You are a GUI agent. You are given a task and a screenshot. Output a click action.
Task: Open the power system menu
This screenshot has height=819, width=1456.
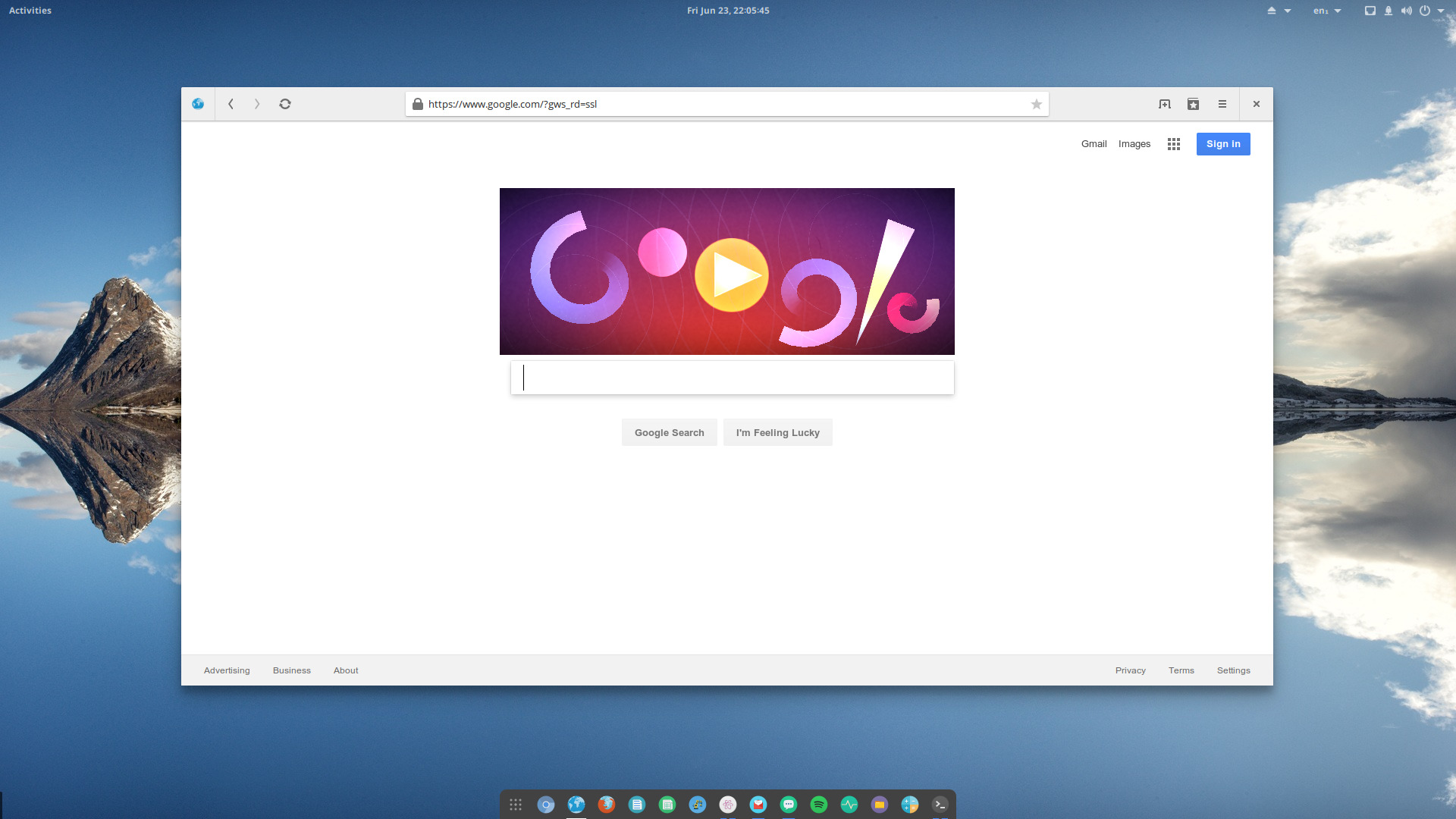(1431, 11)
